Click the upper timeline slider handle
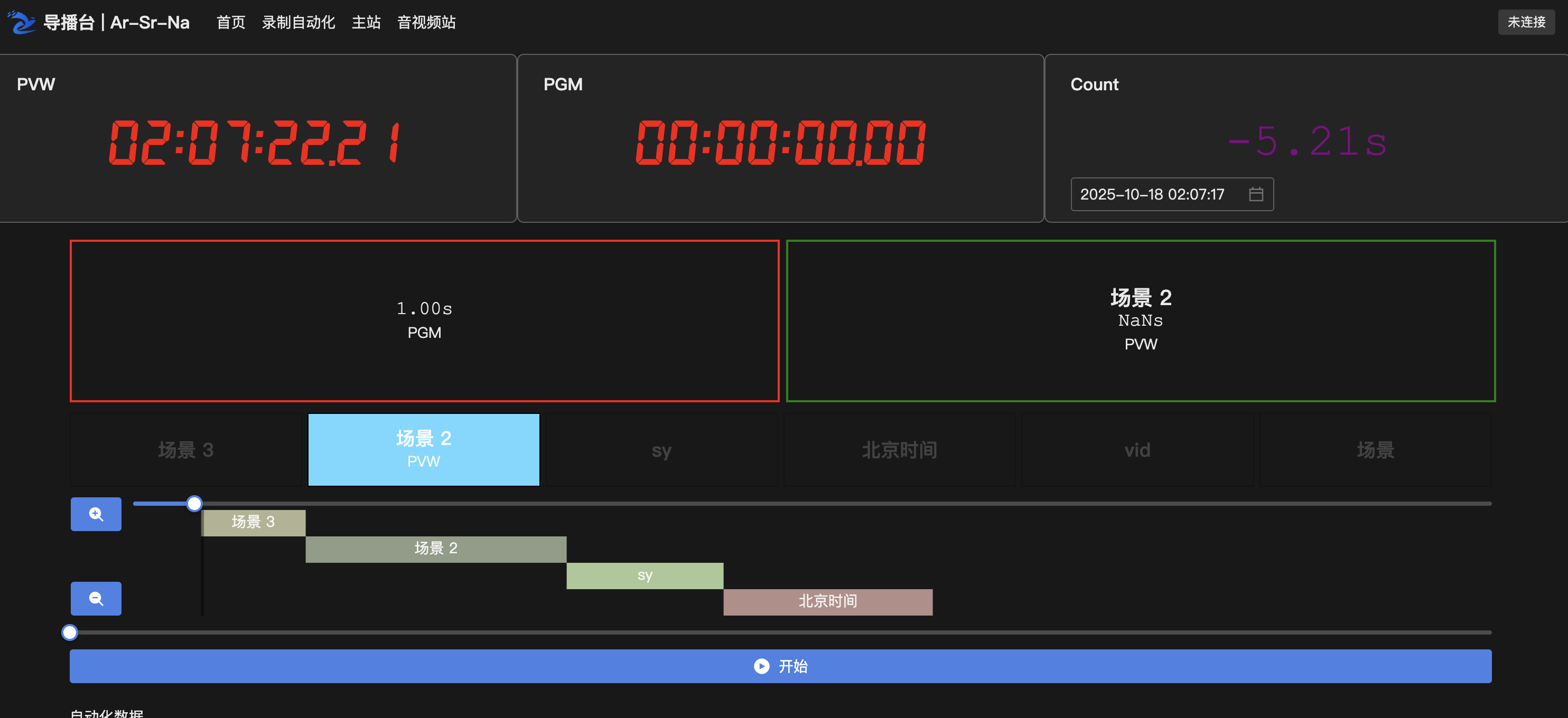This screenshot has height=718, width=1568. point(194,504)
